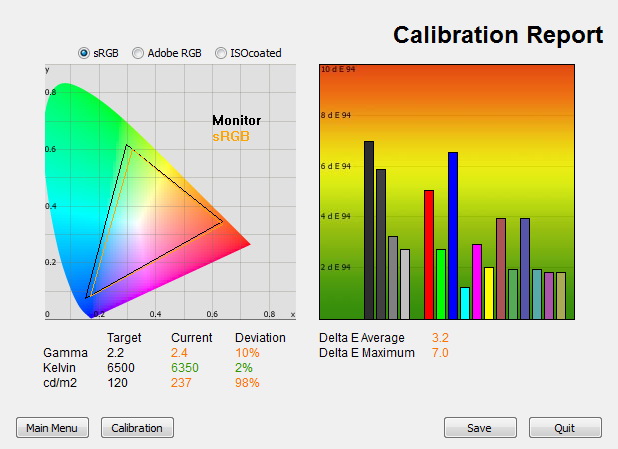Click the bright green bar in chart
This screenshot has width=618, height=449.
(441, 284)
